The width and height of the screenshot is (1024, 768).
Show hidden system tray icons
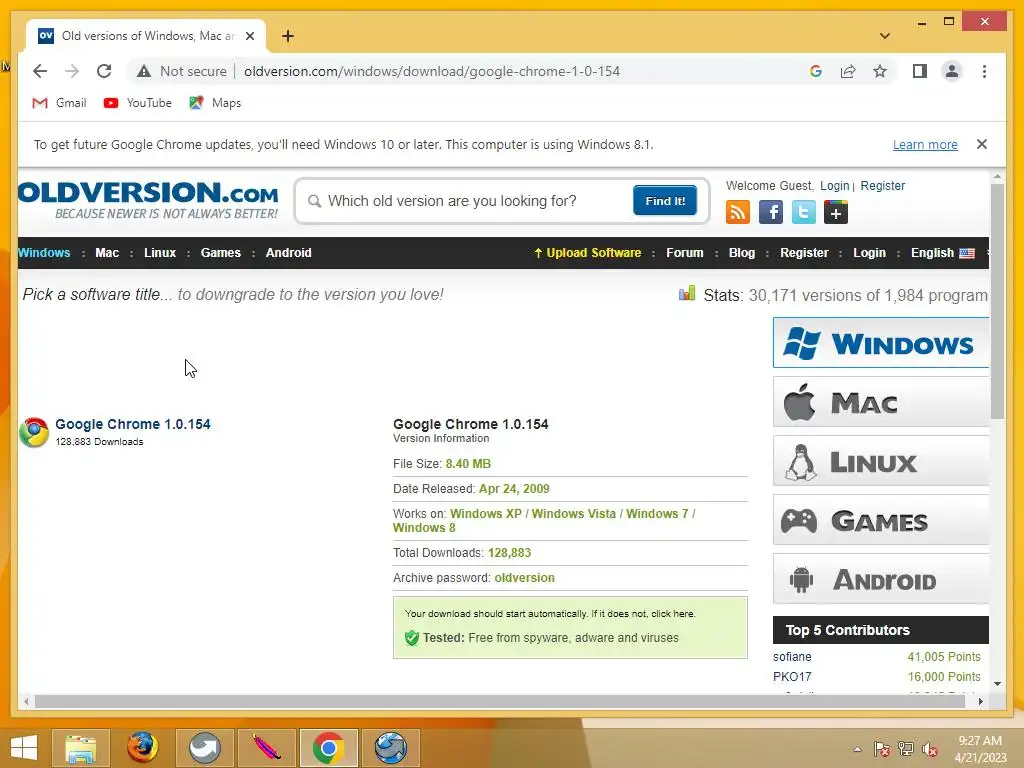point(857,749)
